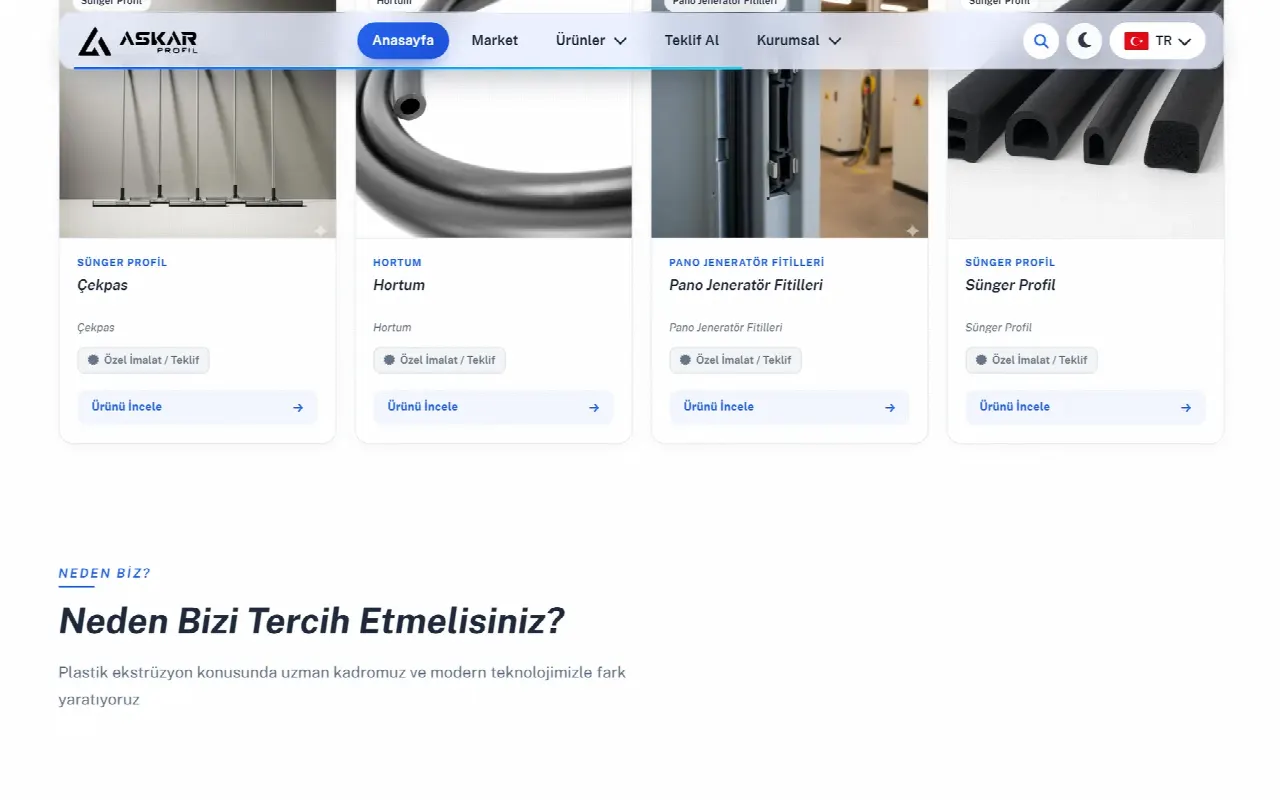The width and height of the screenshot is (1280, 809).
Task: Click the Sünger Profil product title
Action: point(1010,285)
